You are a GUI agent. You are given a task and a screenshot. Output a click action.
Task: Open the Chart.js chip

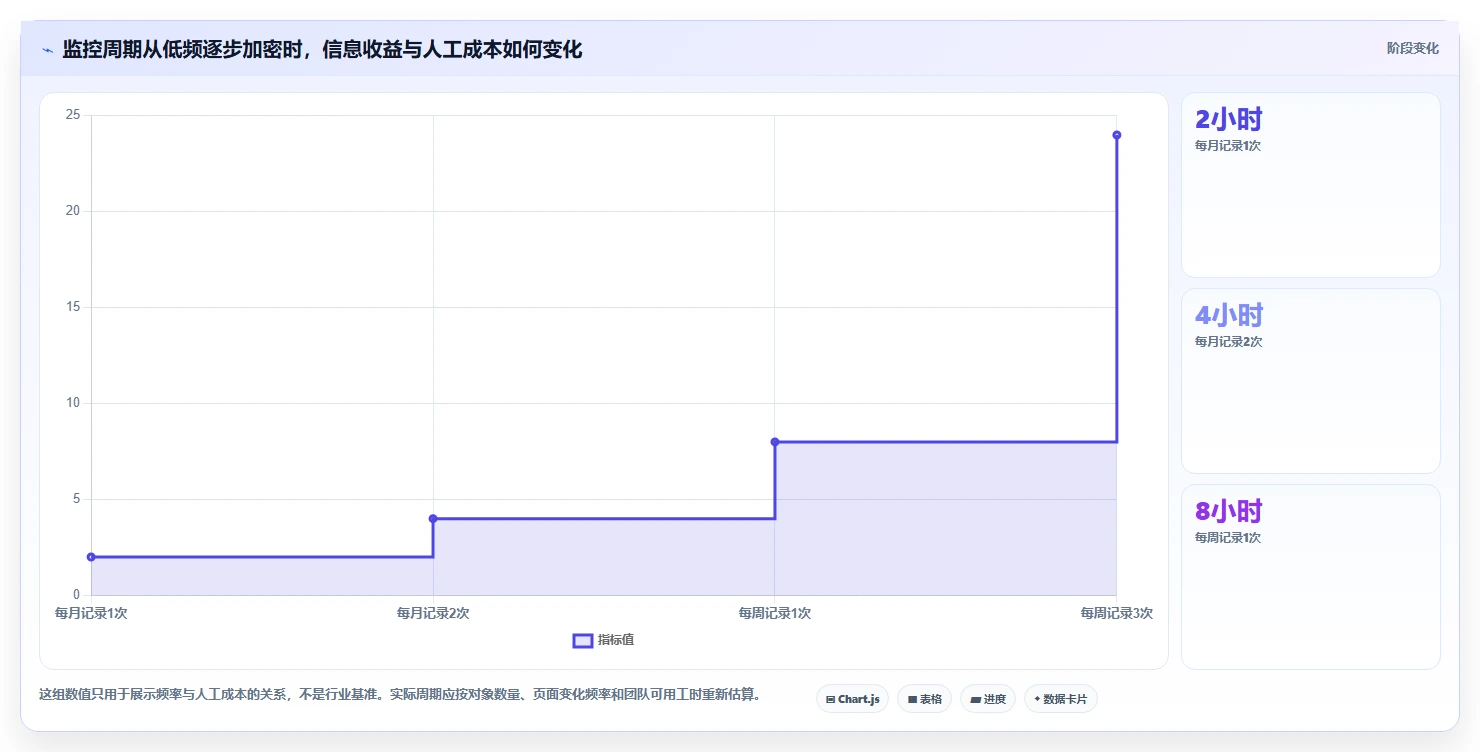852,699
